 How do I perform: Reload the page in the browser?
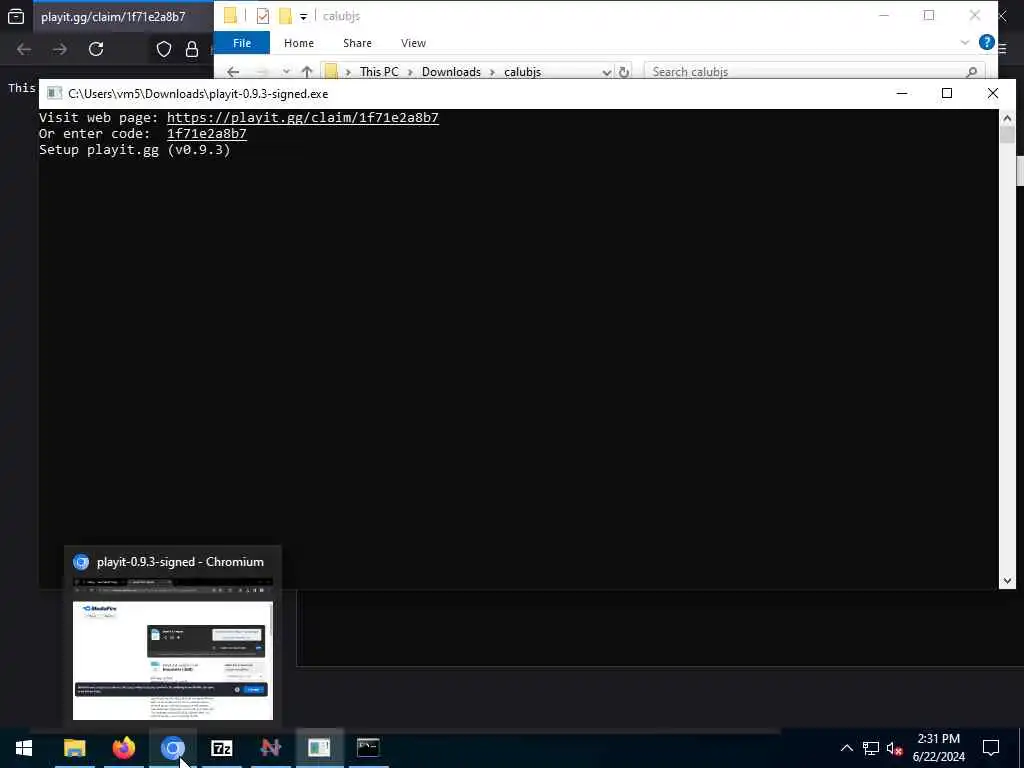click(x=96, y=49)
